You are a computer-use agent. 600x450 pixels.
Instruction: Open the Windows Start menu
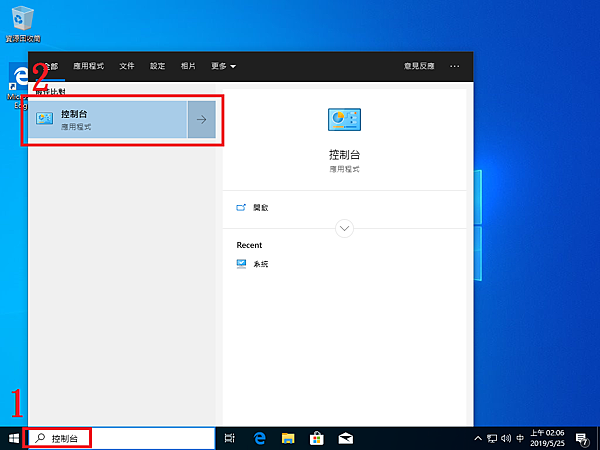tap(14, 438)
